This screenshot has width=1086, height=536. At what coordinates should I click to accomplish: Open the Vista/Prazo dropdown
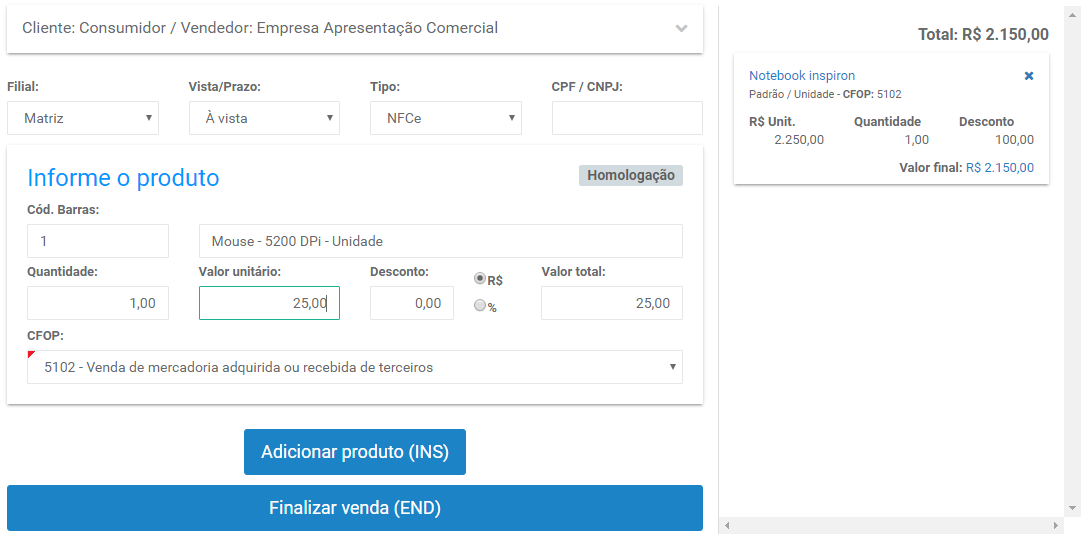[265, 118]
